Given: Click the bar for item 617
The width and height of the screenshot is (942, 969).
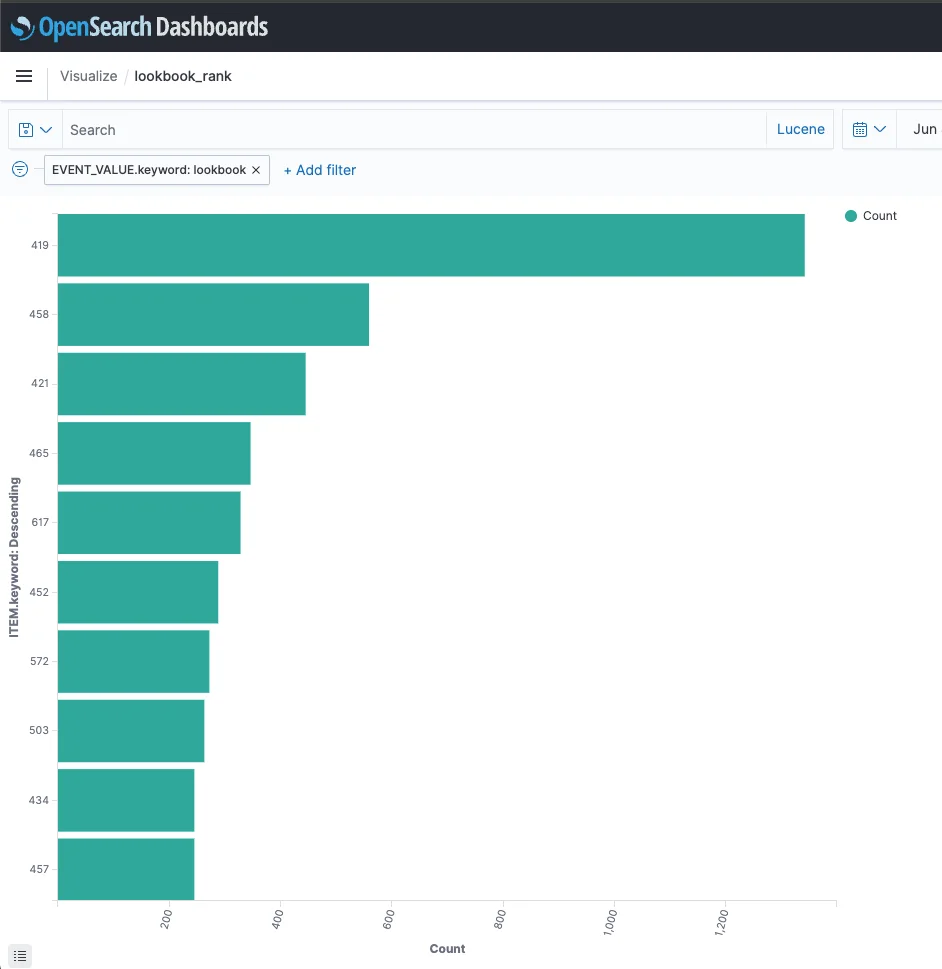Looking at the screenshot, I should 149,522.
